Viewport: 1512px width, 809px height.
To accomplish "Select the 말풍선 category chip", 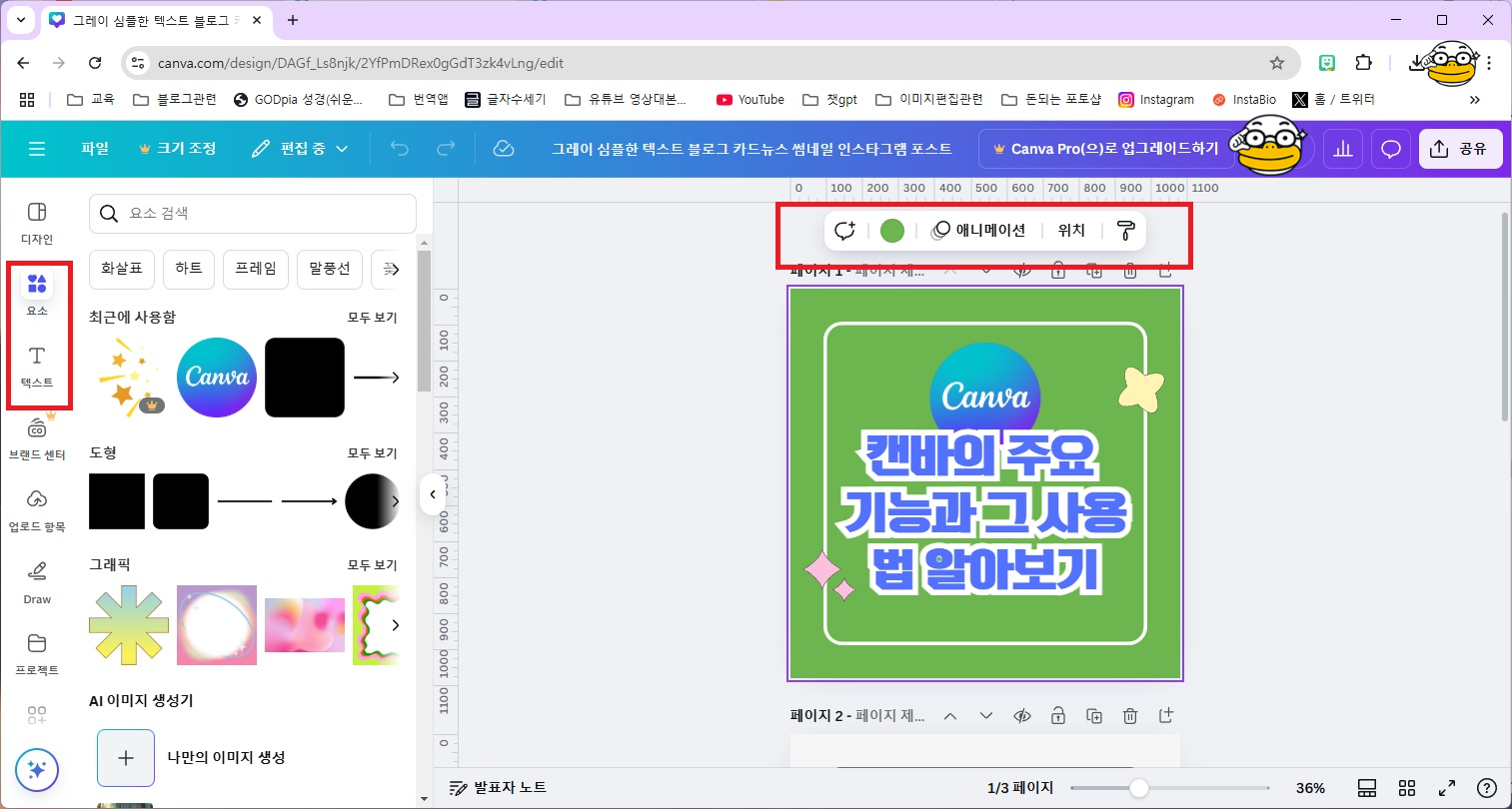I will pyautogui.click(x=330, y=269).
